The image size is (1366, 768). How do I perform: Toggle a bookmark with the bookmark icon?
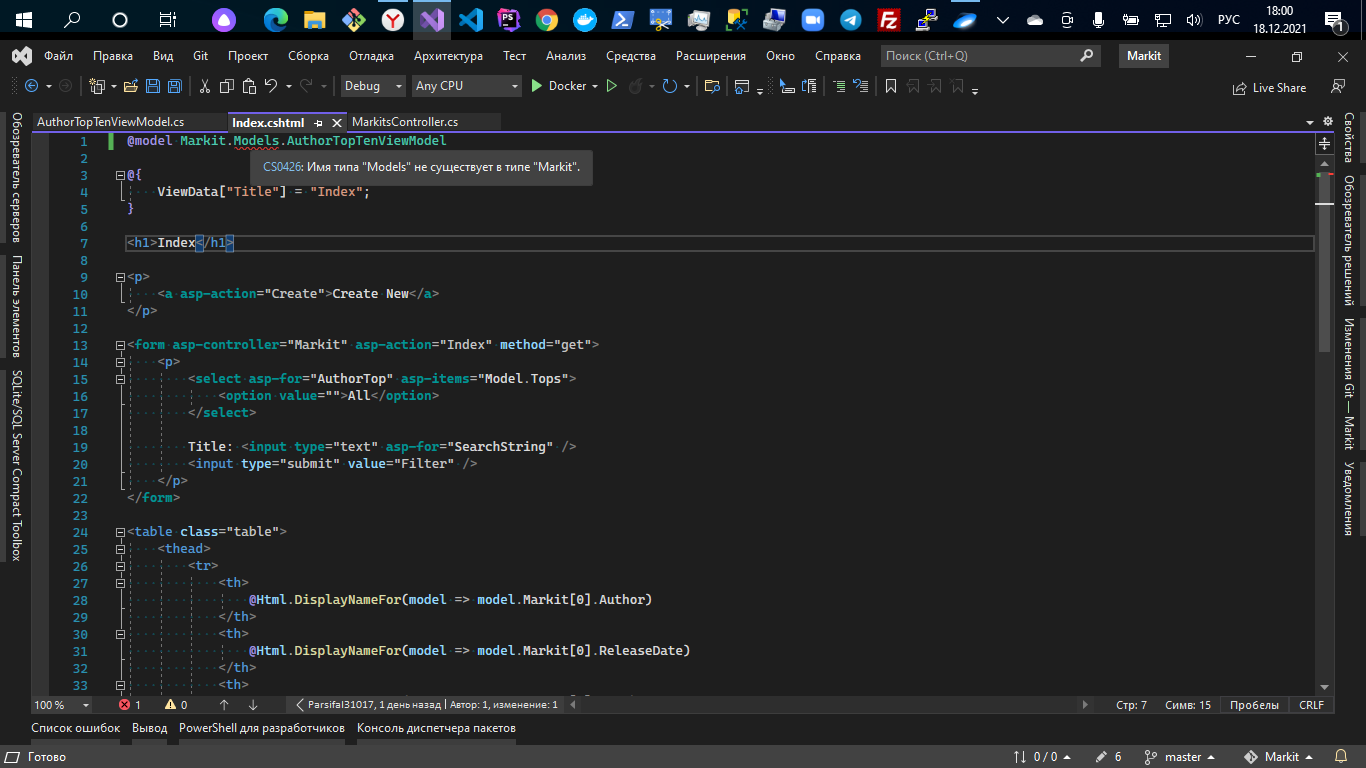pos(890,86)
